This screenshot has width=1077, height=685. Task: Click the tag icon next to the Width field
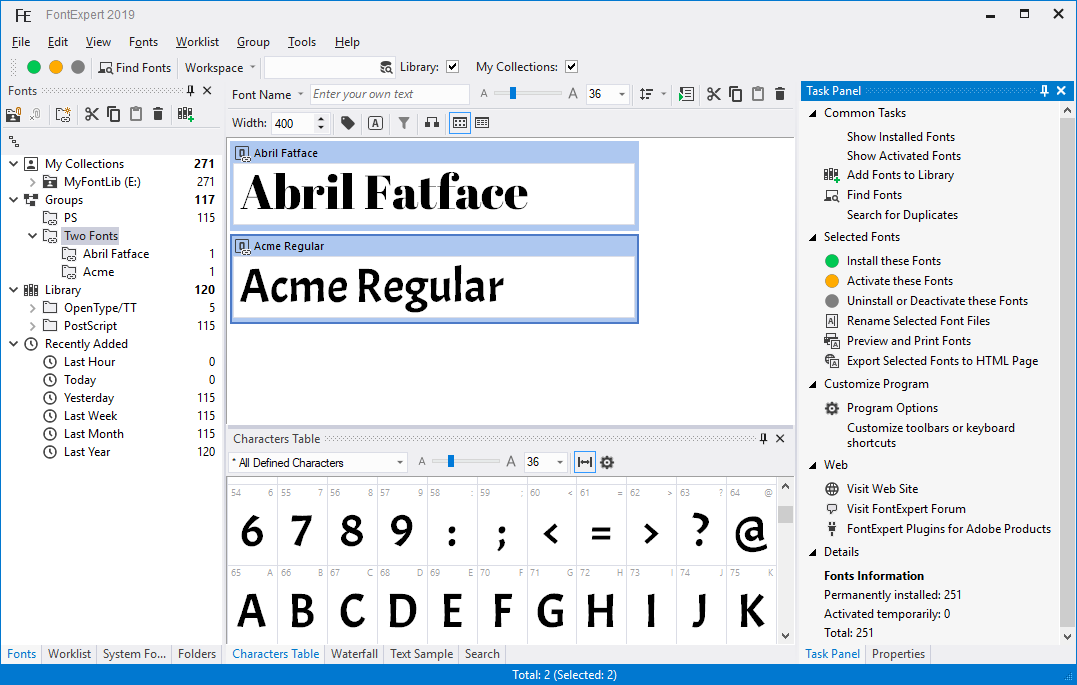(x=348, y=123)
